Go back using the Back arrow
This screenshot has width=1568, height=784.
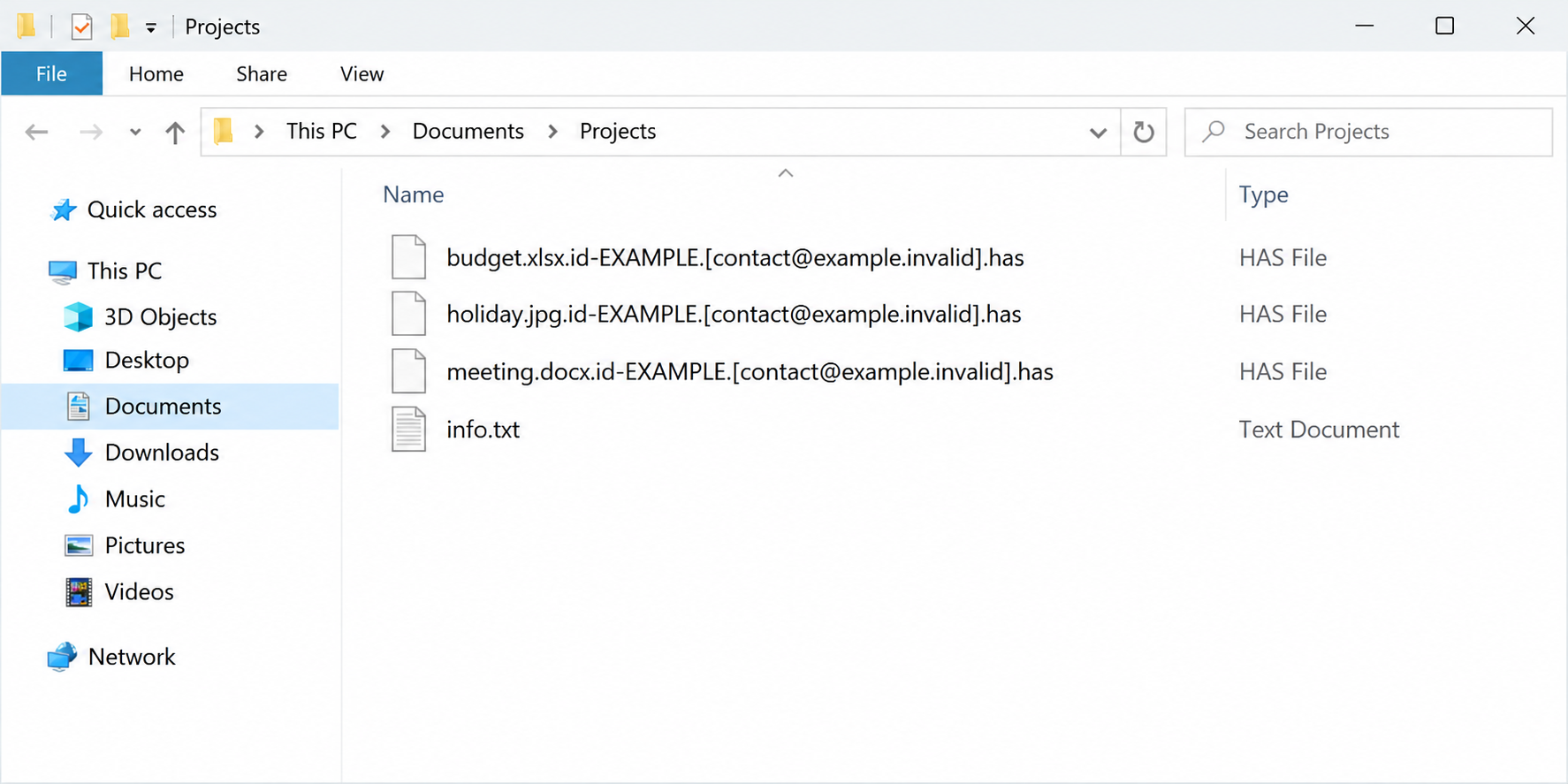[36, 132]
